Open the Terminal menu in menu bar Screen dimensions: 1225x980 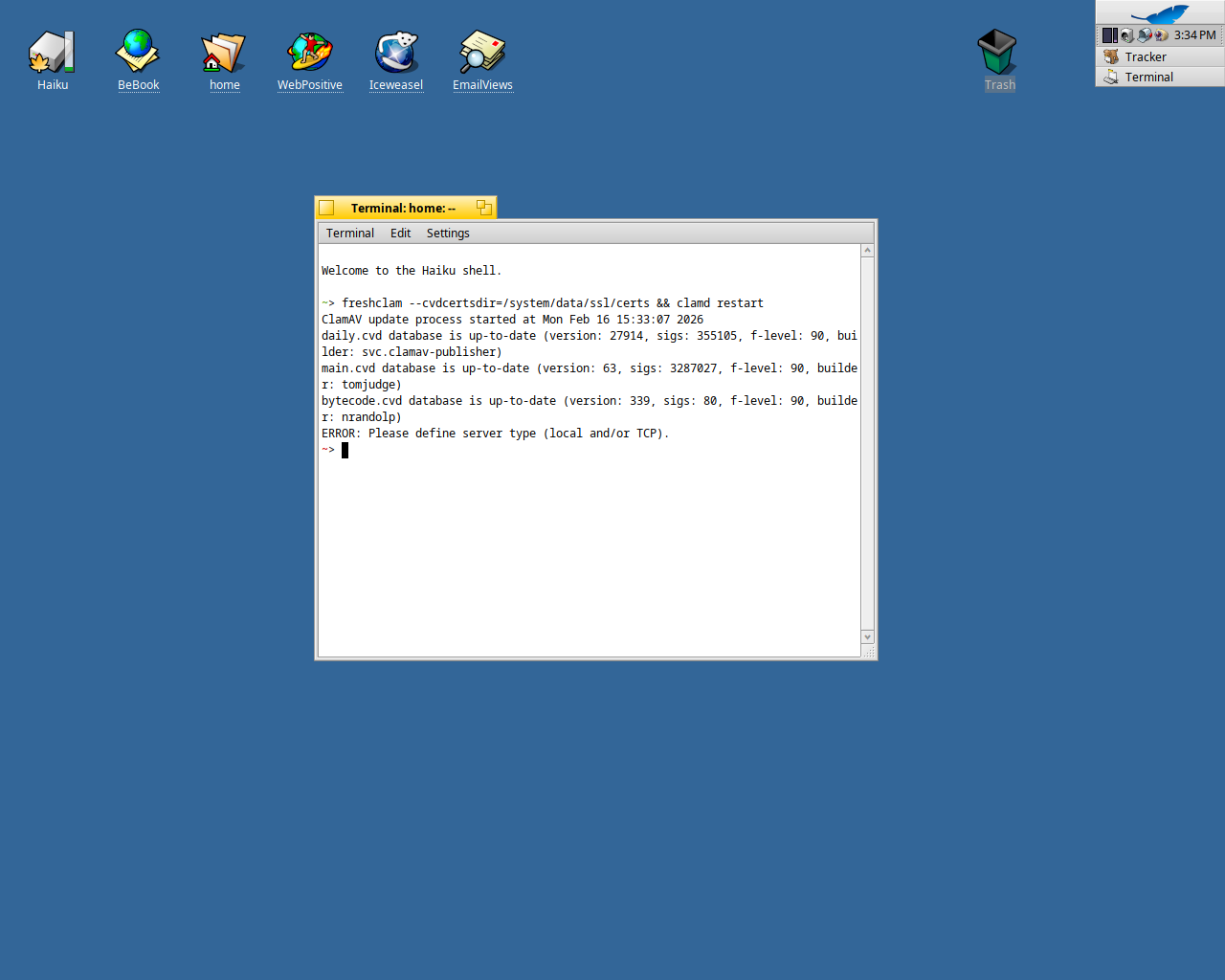tap(349, 234)
